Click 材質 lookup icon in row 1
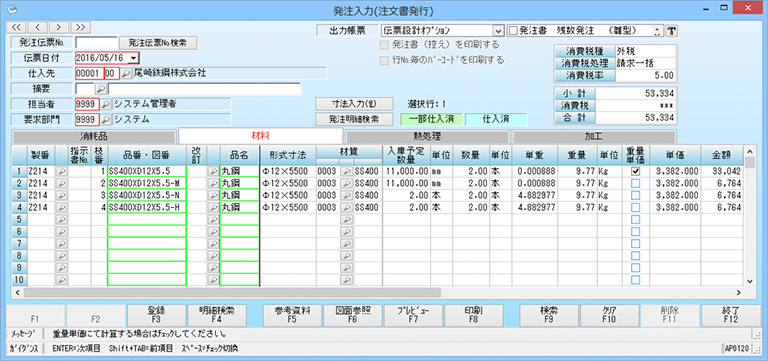Viewport: 768px width, 361px height. 347,171
